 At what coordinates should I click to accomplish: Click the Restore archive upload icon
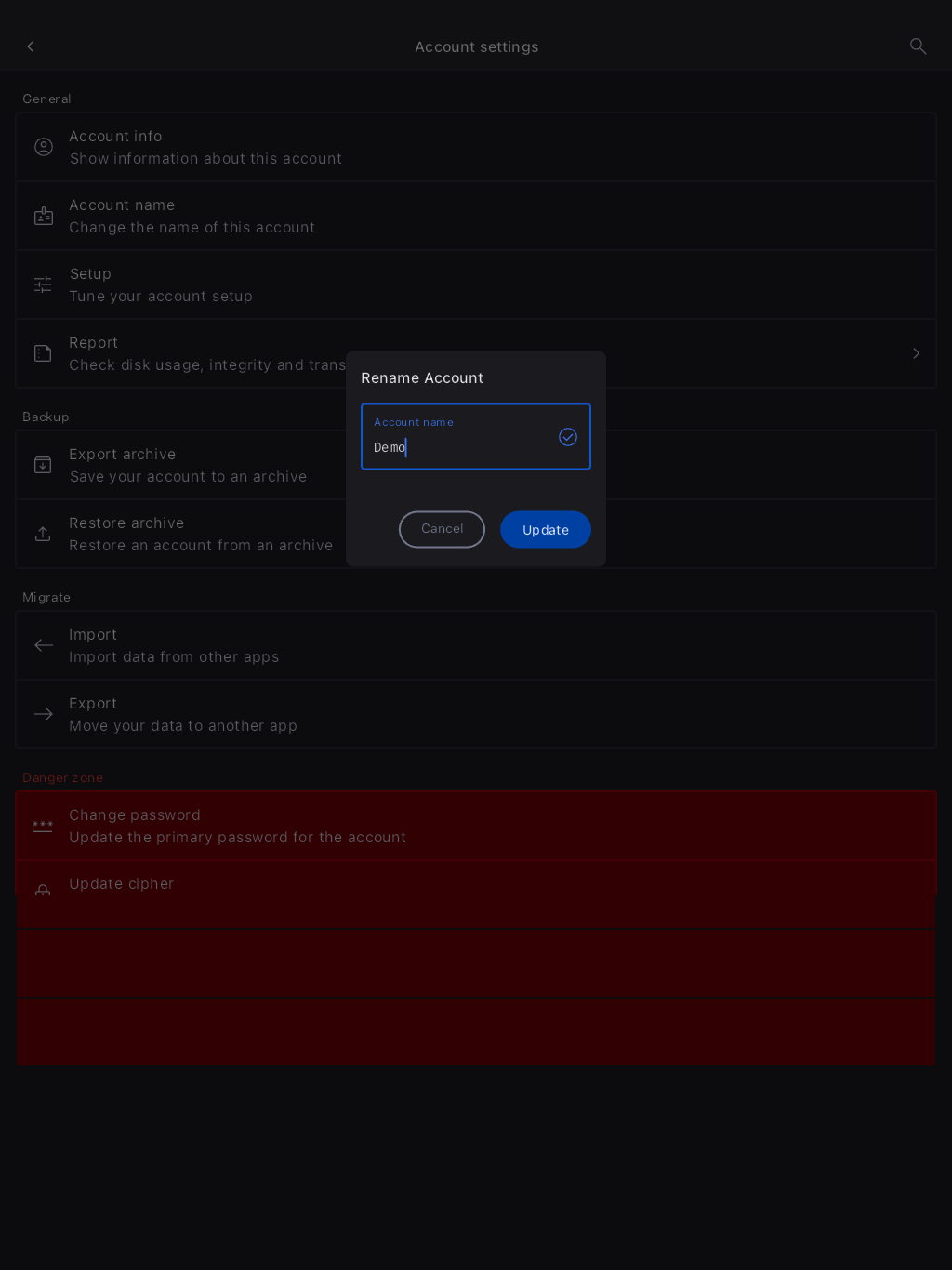(x=44, y=534)
